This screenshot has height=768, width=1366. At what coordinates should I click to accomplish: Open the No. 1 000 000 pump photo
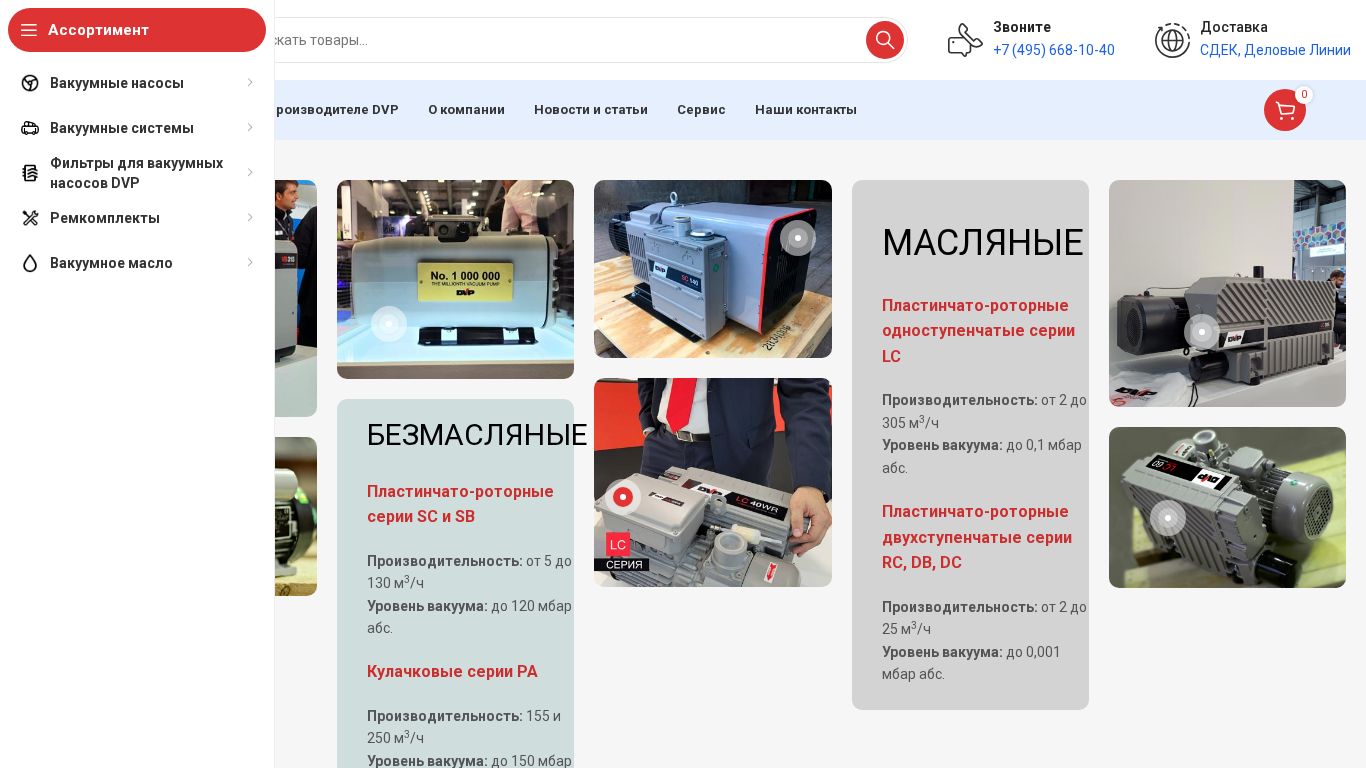pos(455,279)
